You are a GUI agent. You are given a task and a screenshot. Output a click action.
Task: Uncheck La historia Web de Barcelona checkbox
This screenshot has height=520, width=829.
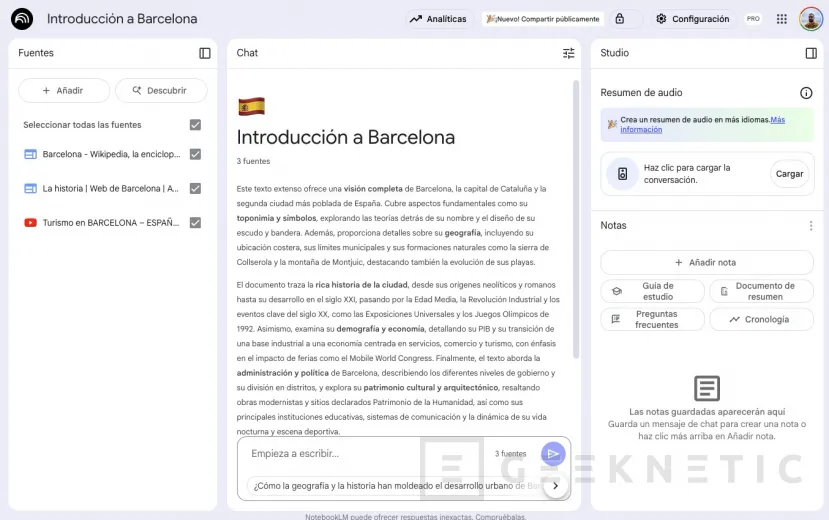(195, 189)
